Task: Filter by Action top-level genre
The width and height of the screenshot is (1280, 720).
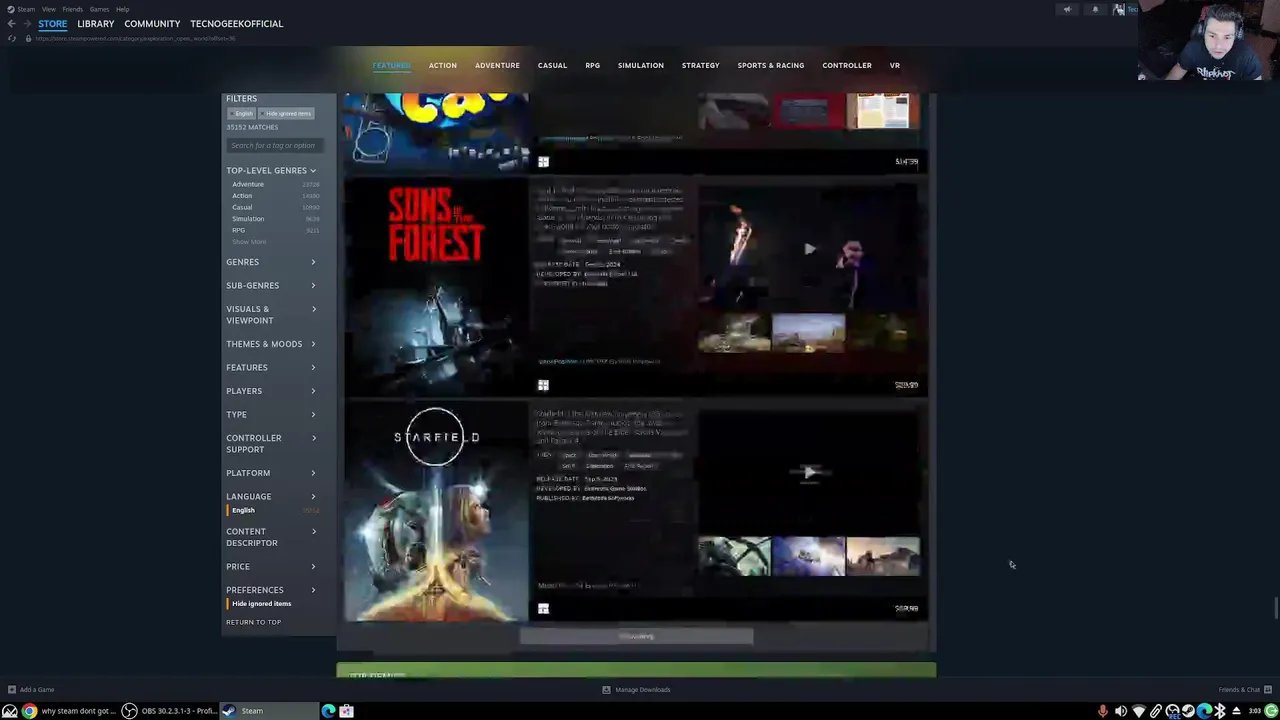Action: point(242,196)
